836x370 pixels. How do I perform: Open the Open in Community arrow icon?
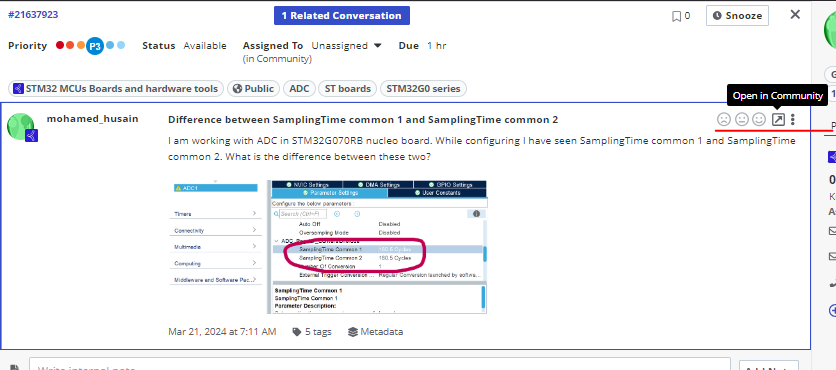[x=778, y=119]
